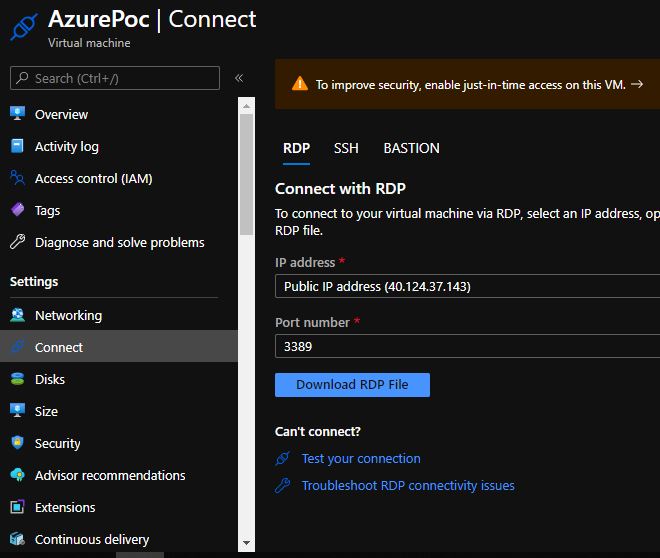Click the purple Tags icon
This screenshot has width=660, height=558.
[17, 210]
